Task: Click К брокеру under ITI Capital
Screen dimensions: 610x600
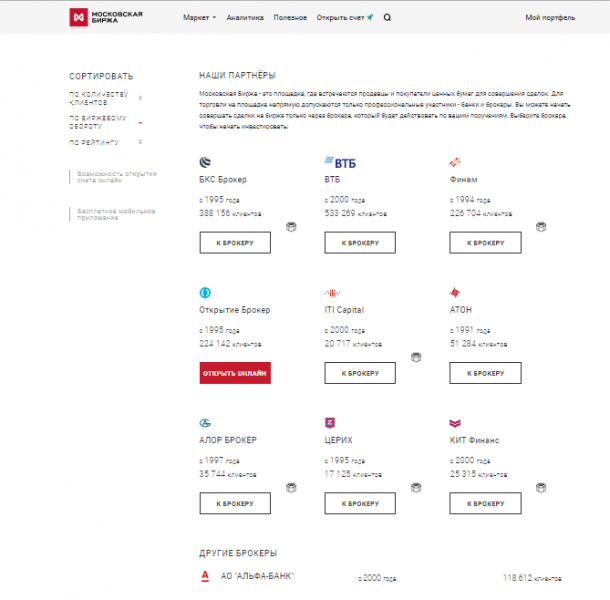Action: click(360, 373)
